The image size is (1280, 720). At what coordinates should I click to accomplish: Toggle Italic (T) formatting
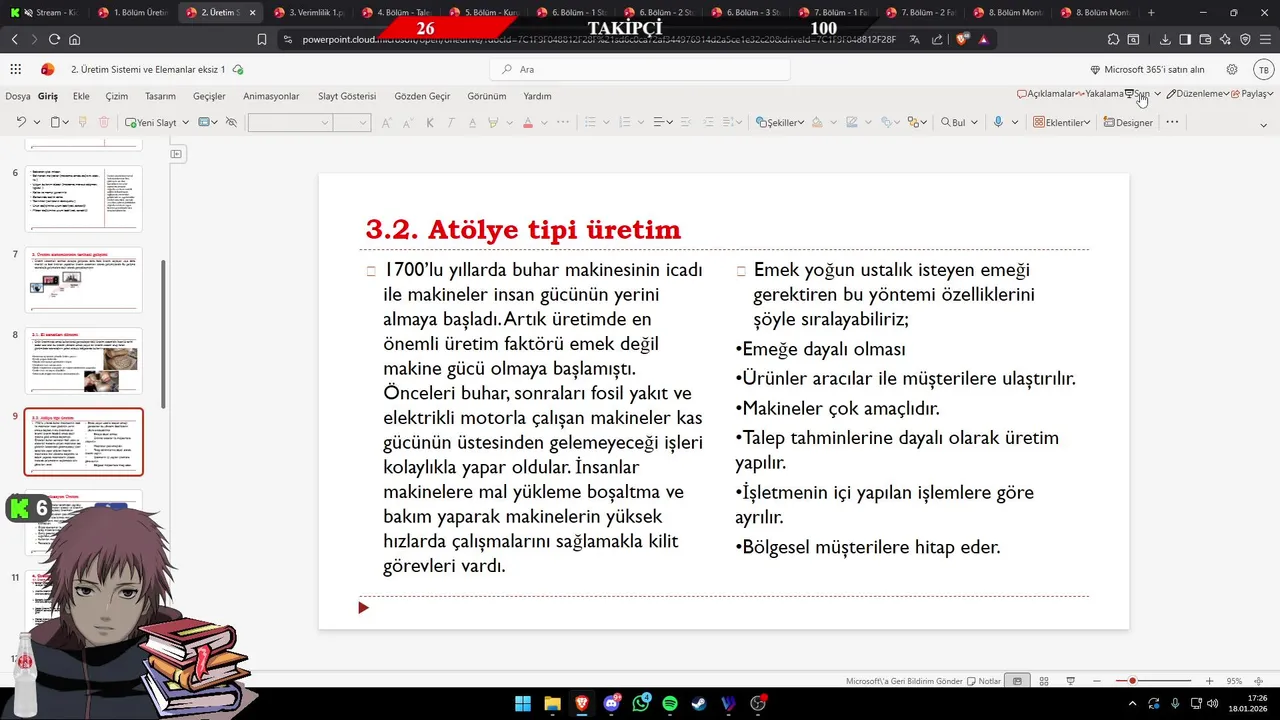[451, 122]
